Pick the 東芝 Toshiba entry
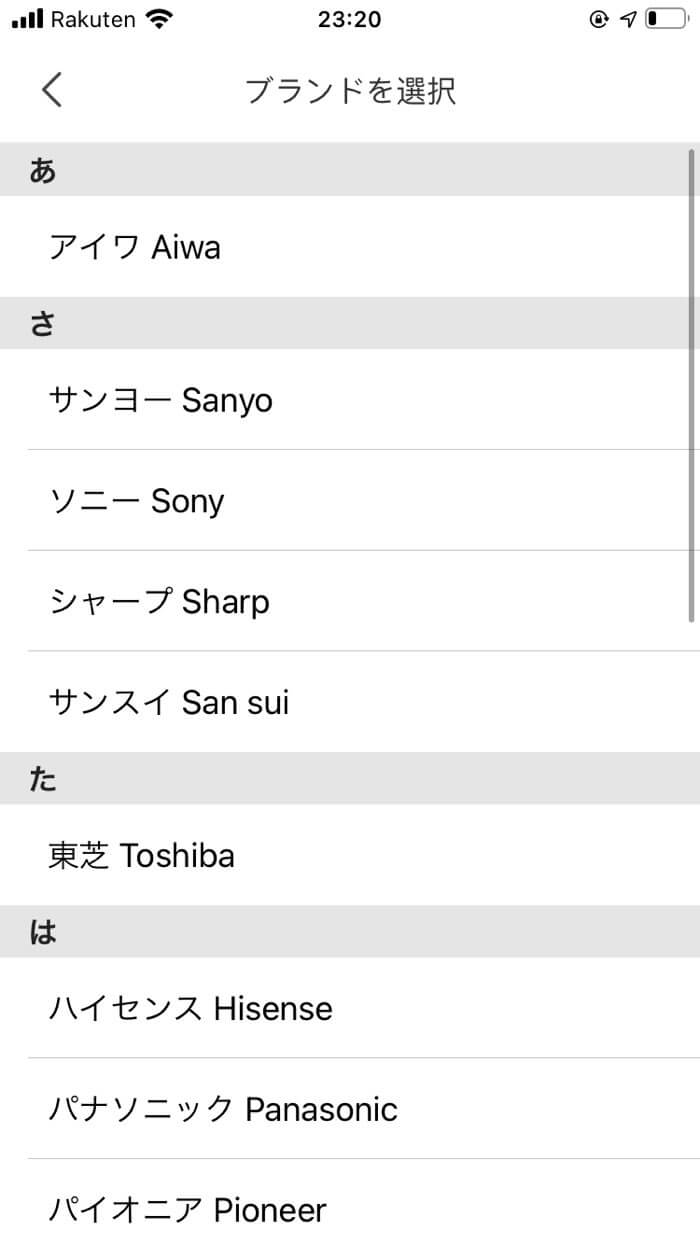The width and height of the screenshot is (700, 1245). click(x=350, y=855)
